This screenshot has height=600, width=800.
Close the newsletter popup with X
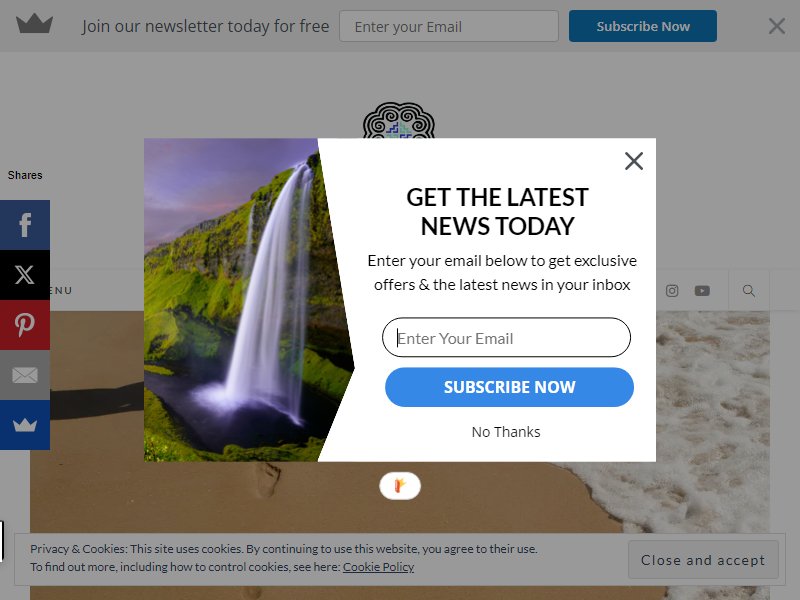tap(634, 161)
